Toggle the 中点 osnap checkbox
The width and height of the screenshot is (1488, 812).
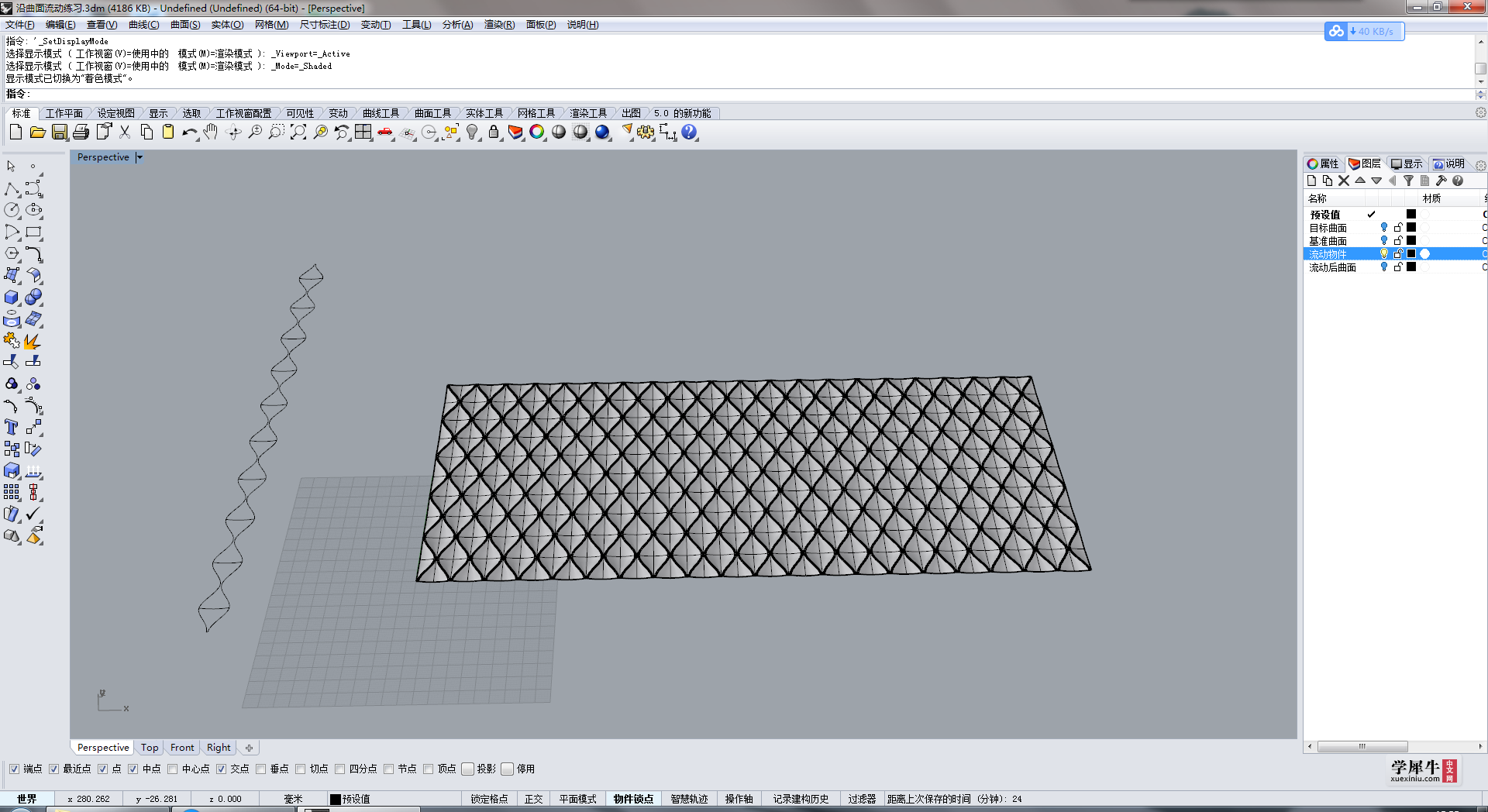[x=133, y=769]
